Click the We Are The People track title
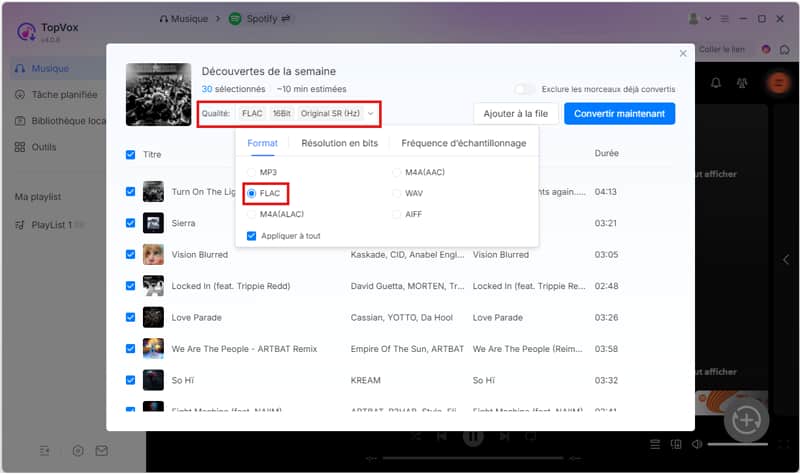Image resolution: width=800 pixels, height=474 pixels. click(x=244, y=349)
